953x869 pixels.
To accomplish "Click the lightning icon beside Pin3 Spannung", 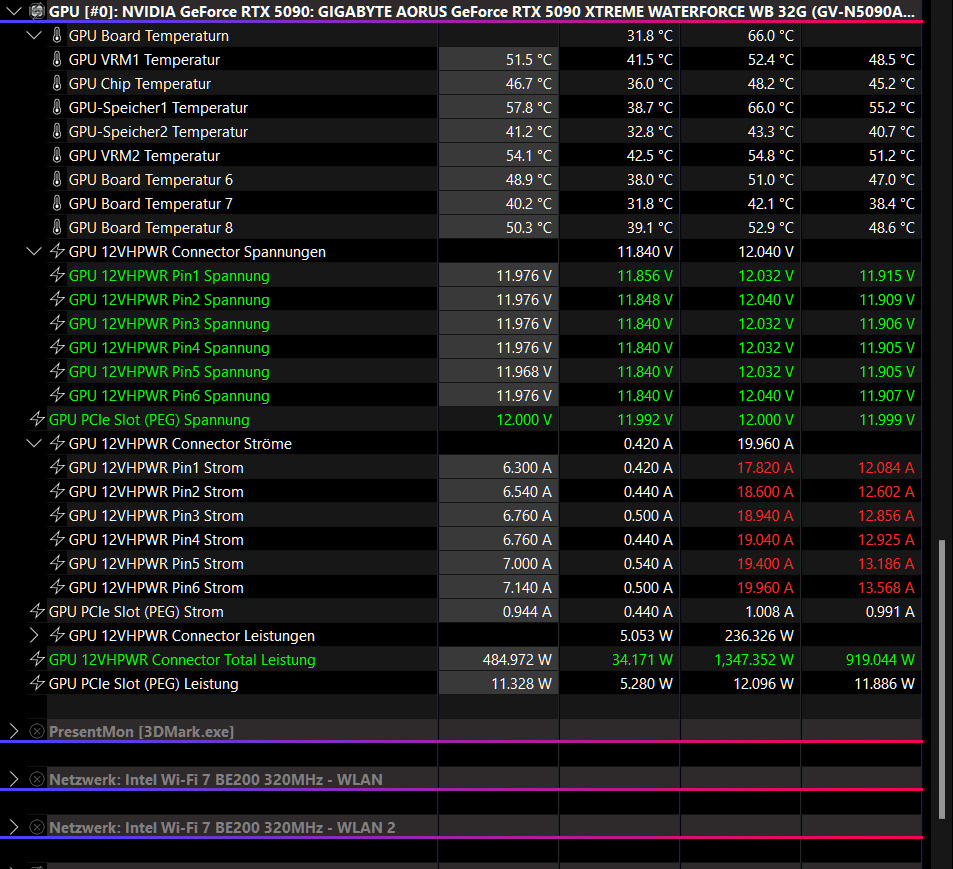I will tap(57, 323).
